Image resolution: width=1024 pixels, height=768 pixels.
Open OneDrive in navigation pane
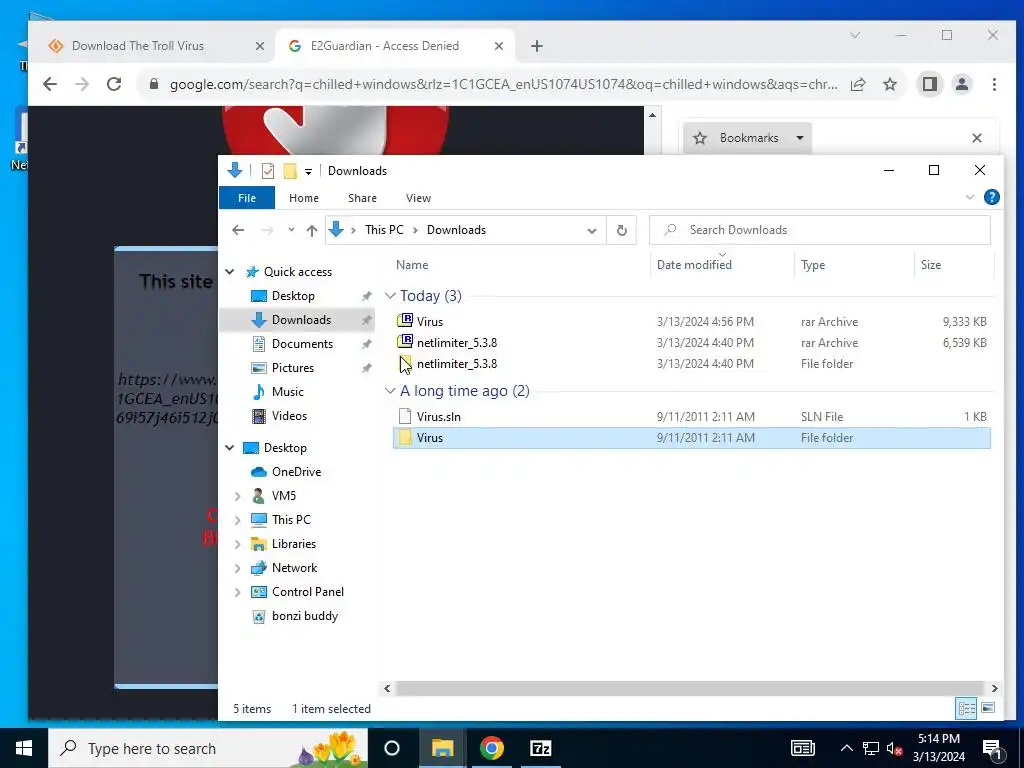pyautogui.click(x=296, y=472)
